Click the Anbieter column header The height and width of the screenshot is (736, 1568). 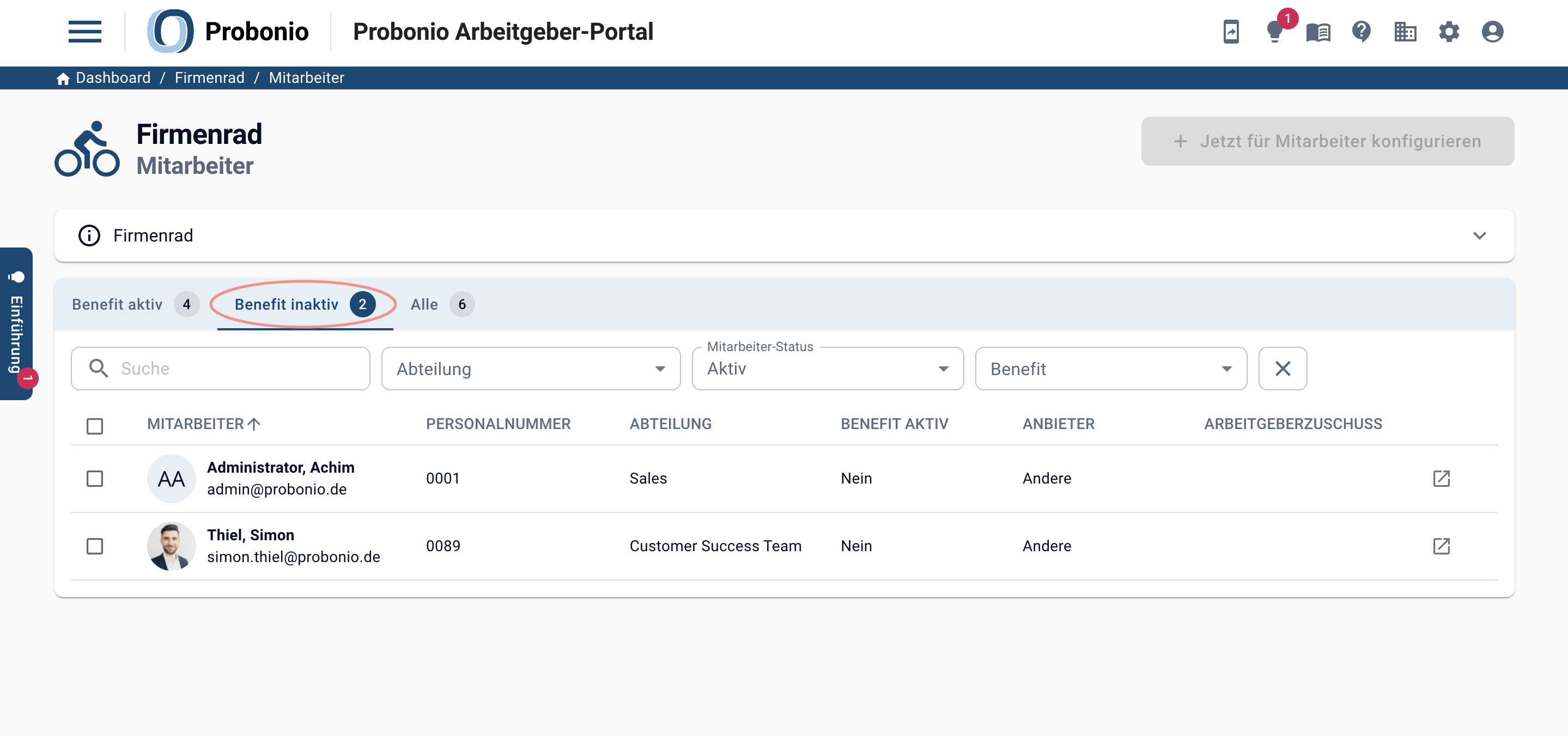[x=1059, y=424]
